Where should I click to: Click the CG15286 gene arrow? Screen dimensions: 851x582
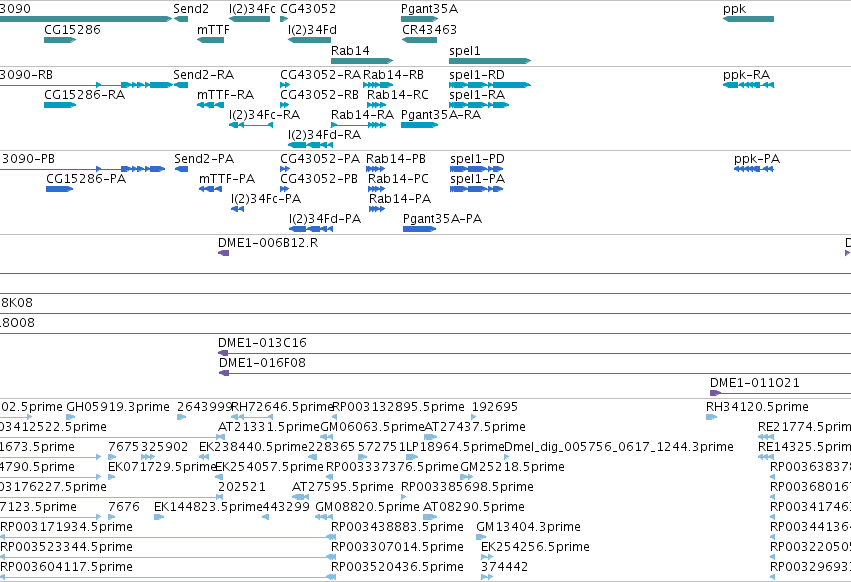[x=60, y=40]
